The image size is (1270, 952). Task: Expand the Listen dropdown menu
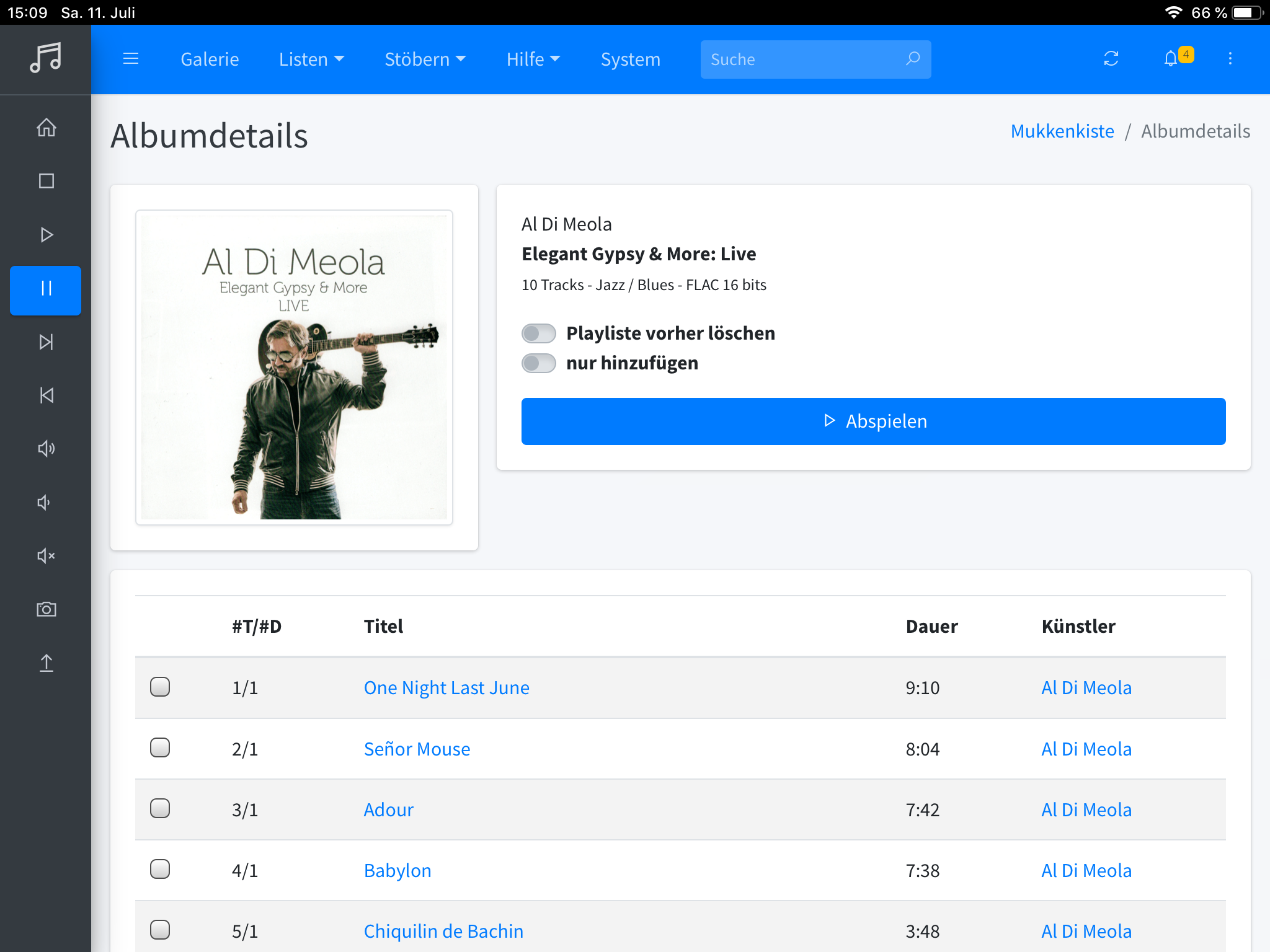point(311,59)
